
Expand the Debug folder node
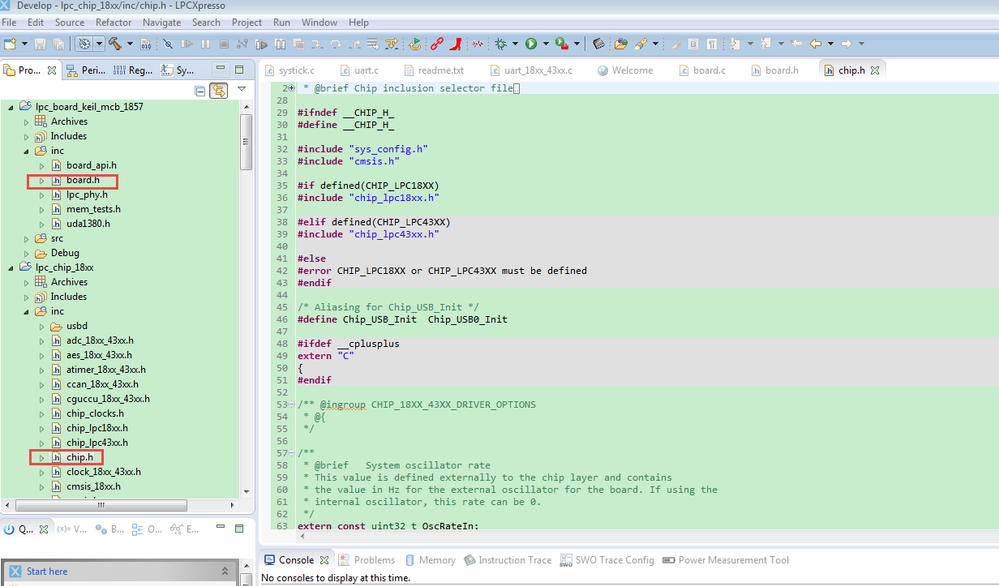pos(26,254)
